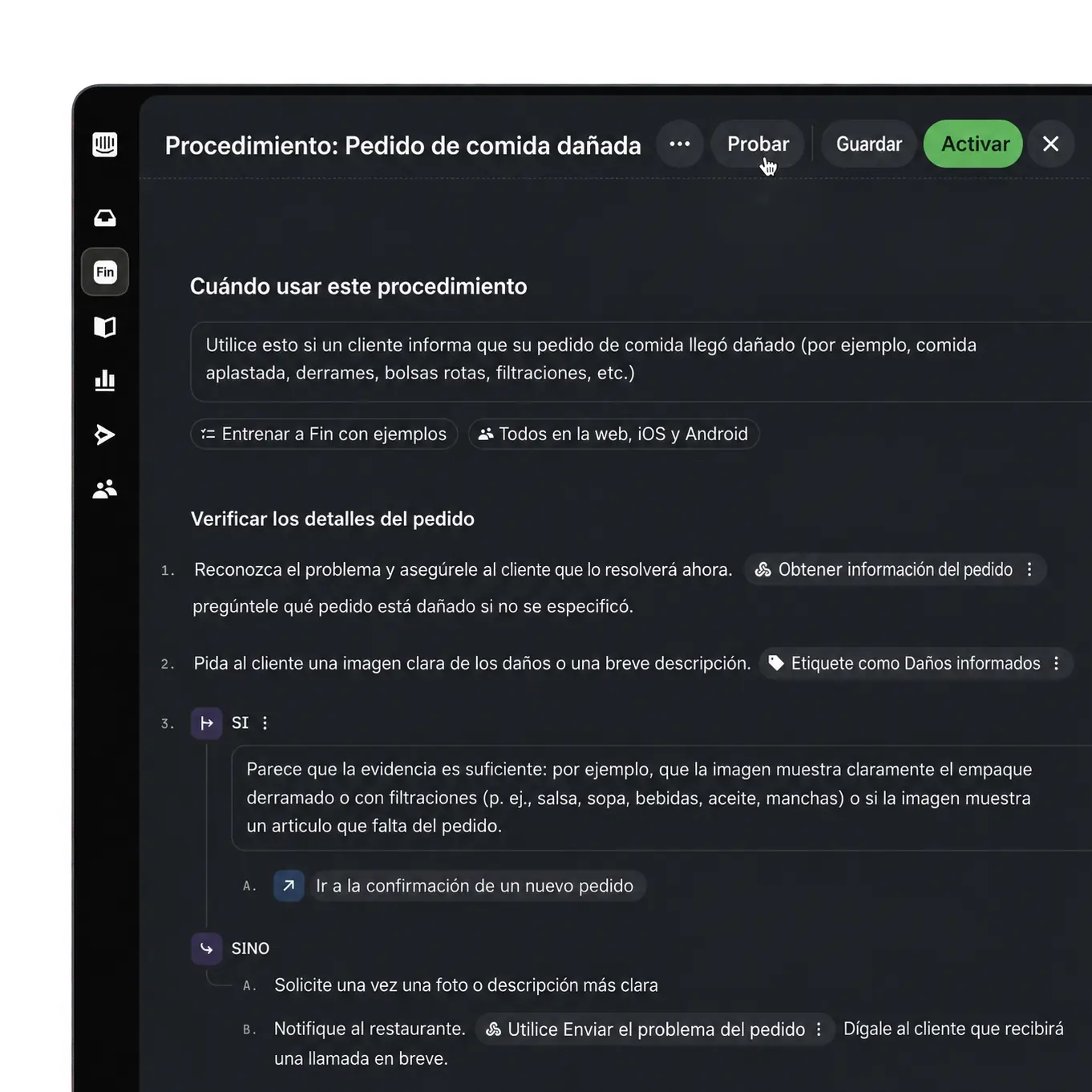Click the 'Verificar los detalles del pedido' heading
Image resolution: width=1092 pixels, height=1092 pixels.
(x=333, y=519)
